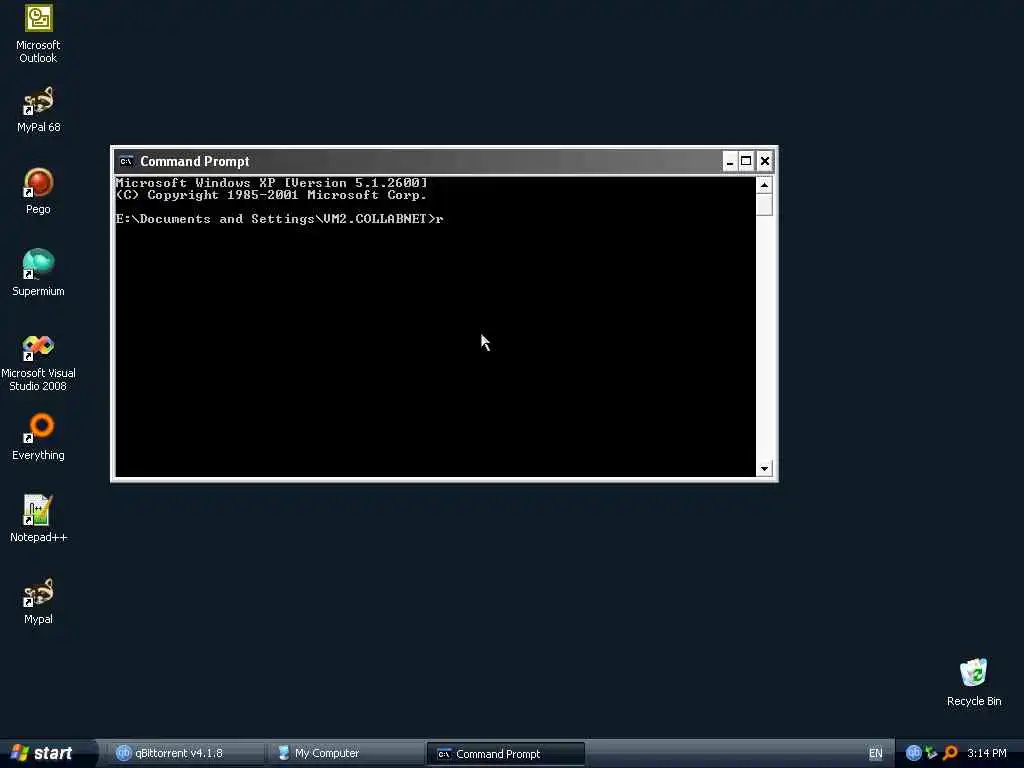
Task: Click the Everything search desktop icon
Action: coord(38,437)
